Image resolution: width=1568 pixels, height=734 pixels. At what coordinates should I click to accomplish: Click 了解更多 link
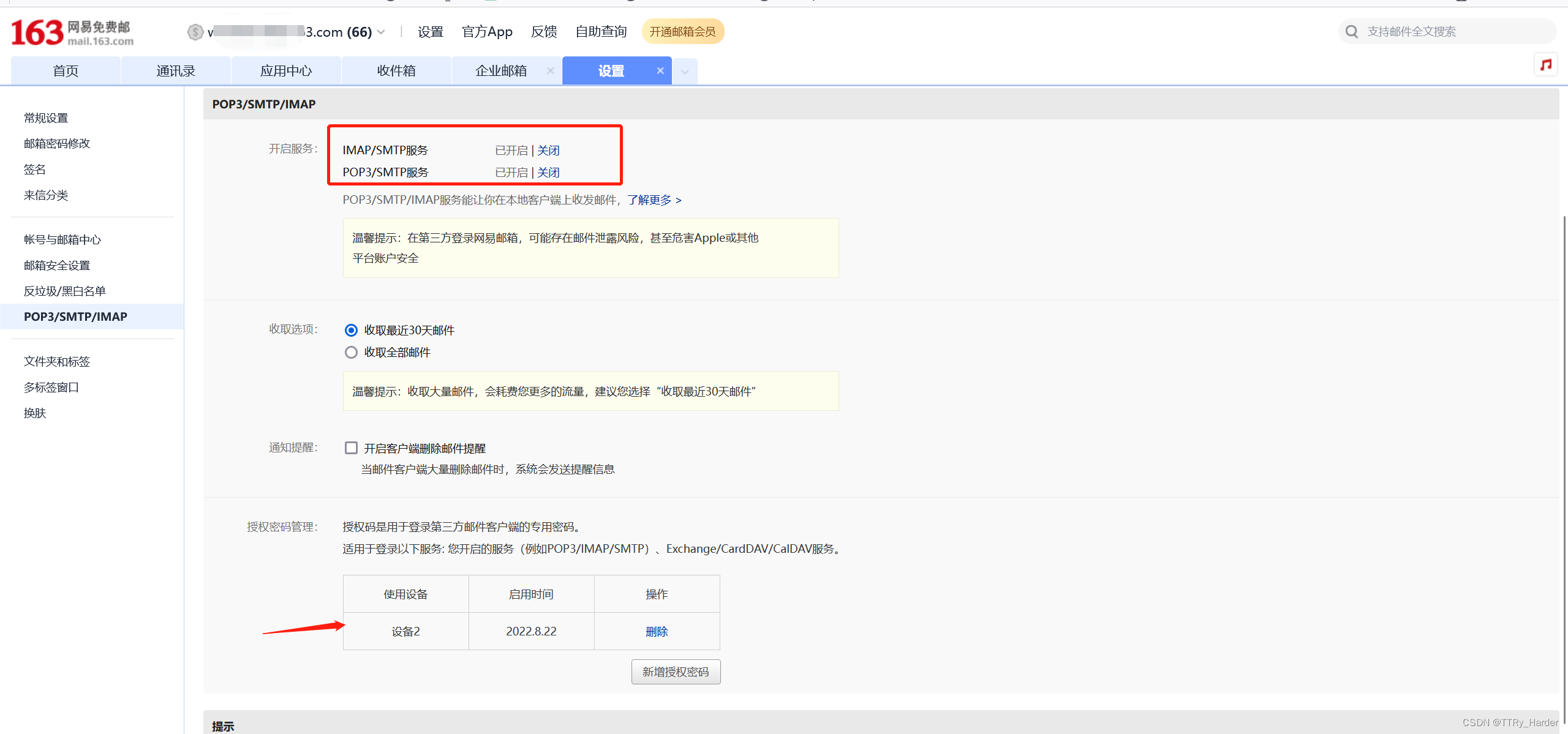pyautogui.click(x=654, y=200)
